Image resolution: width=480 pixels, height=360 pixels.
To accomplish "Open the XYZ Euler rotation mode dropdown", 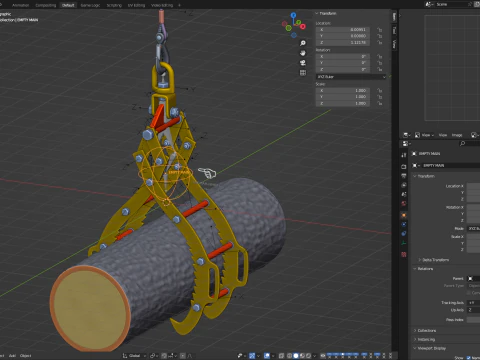I will pyautogui.click(x=351, y=77).
